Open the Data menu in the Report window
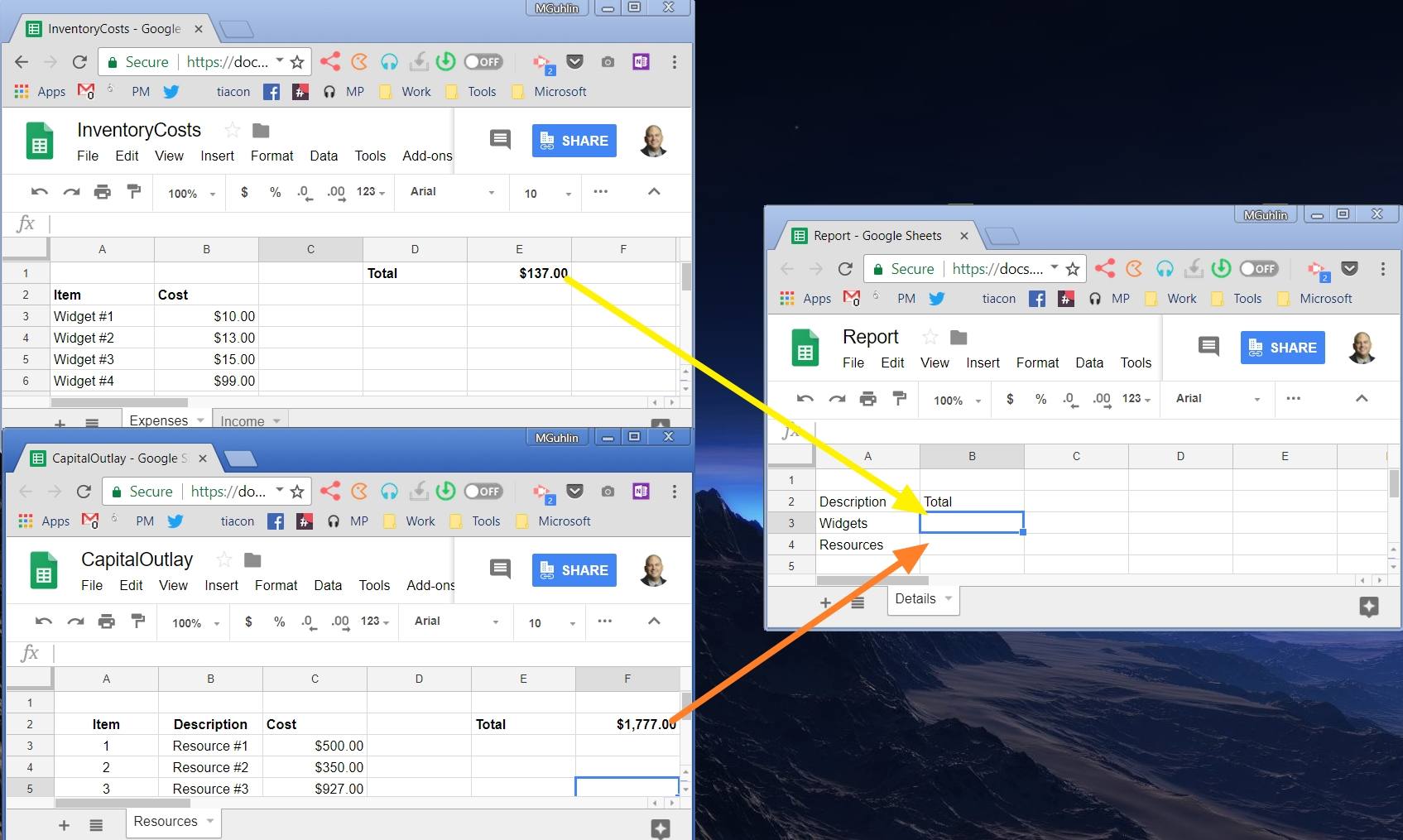Screen dimensions: 1403x840 1089,362
